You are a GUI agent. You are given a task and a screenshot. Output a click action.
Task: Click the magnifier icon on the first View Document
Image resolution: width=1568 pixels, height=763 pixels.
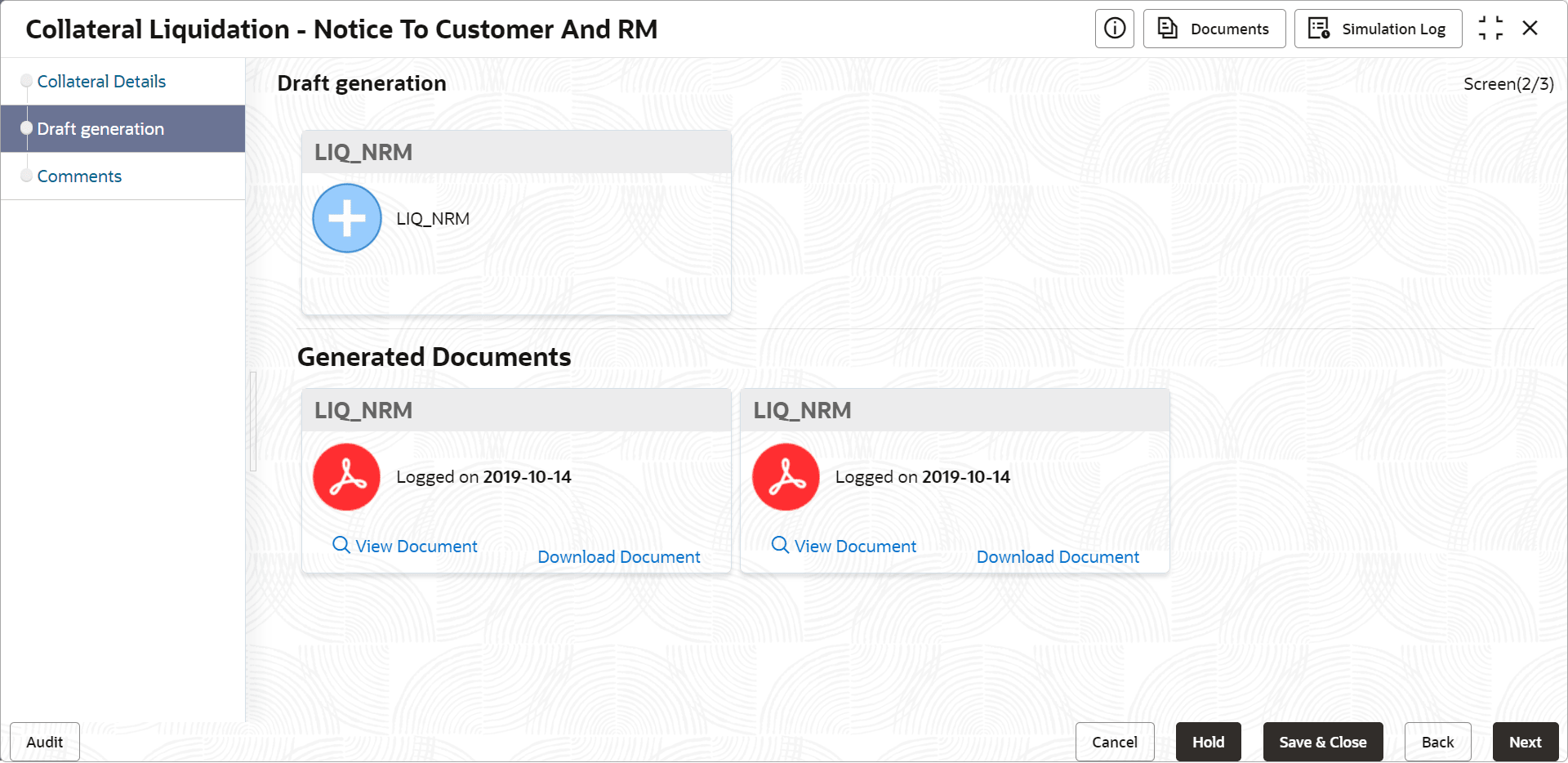[341, 545]
